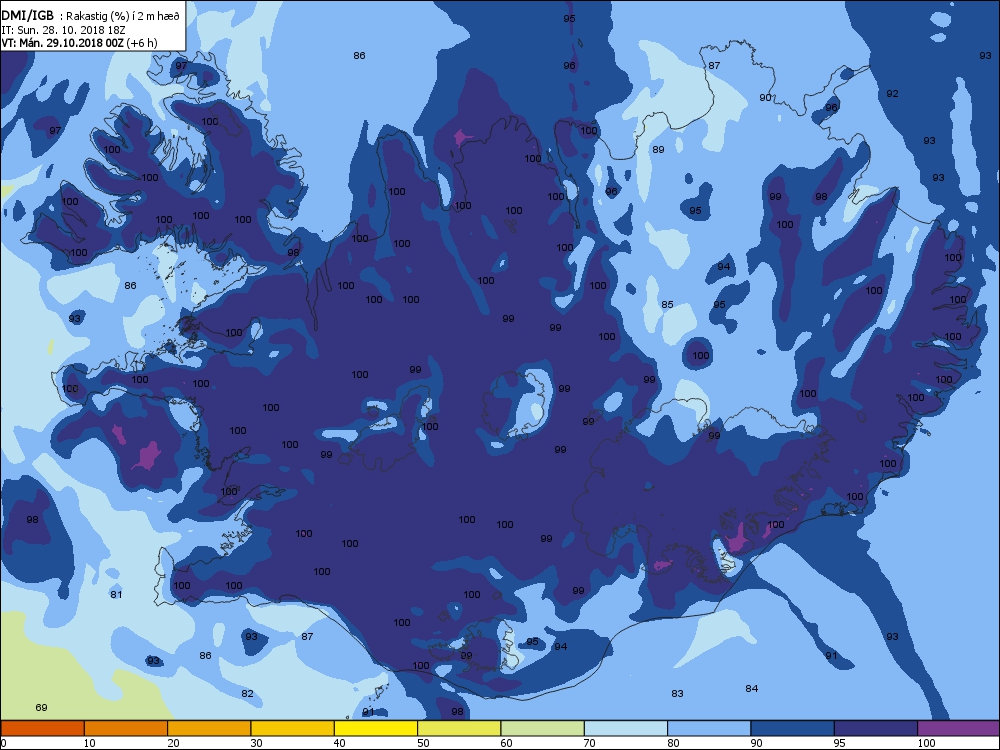Click the dark blue 90–95 legend swatch
This screenshot has width=1000, height=750.
point(793,728)
